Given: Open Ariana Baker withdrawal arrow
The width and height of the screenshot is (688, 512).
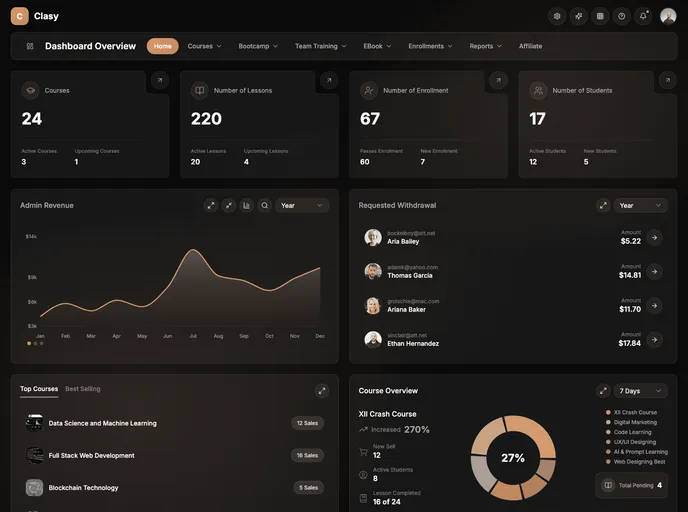Looking at the screenshot, I should point(654,305).
